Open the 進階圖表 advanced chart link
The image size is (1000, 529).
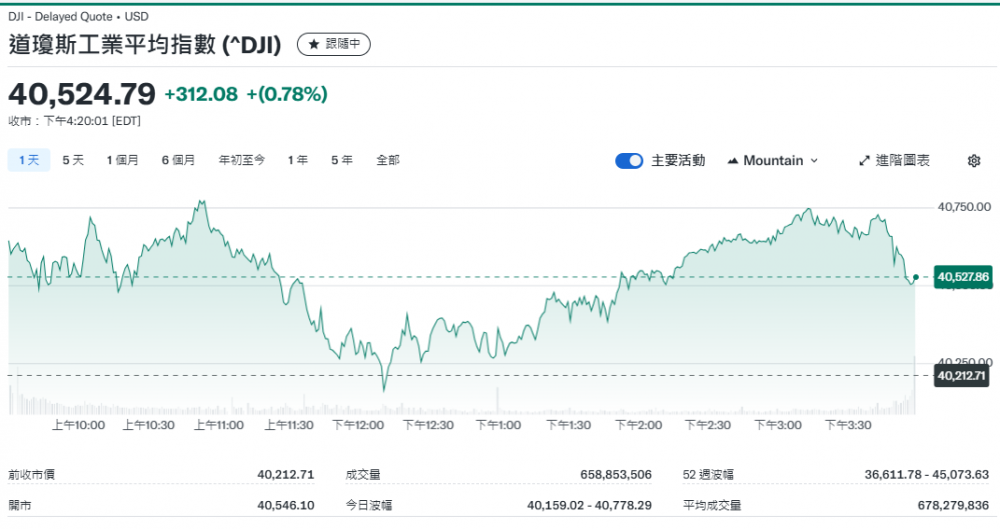(x=902, y=161)
